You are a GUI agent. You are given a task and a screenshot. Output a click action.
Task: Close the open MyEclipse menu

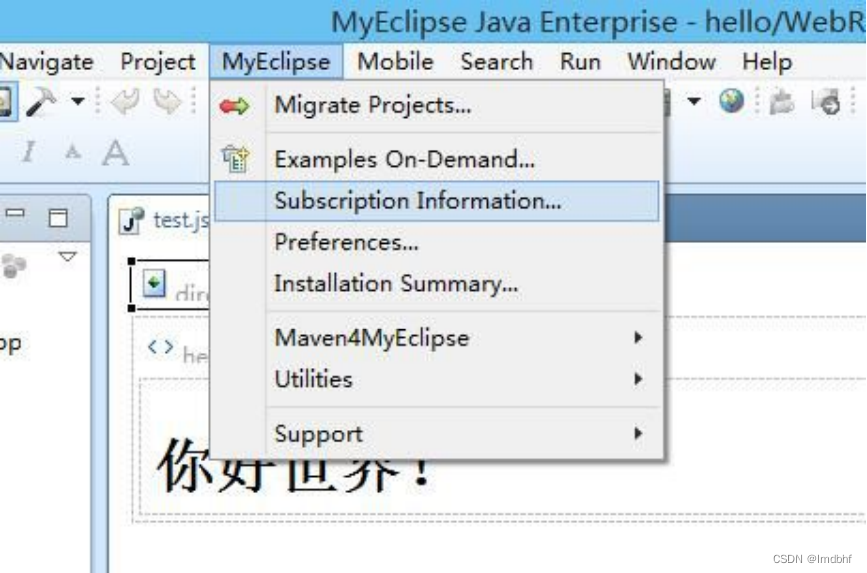276,61
